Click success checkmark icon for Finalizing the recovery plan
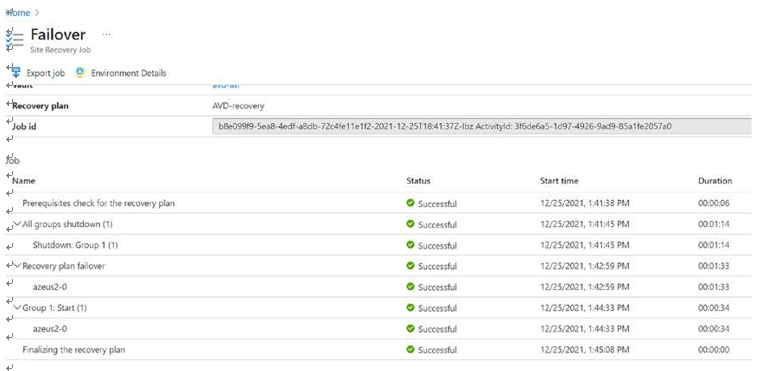The height and width of the screenshot is (371, 759). pyautogui.click(x=410, y=349)
